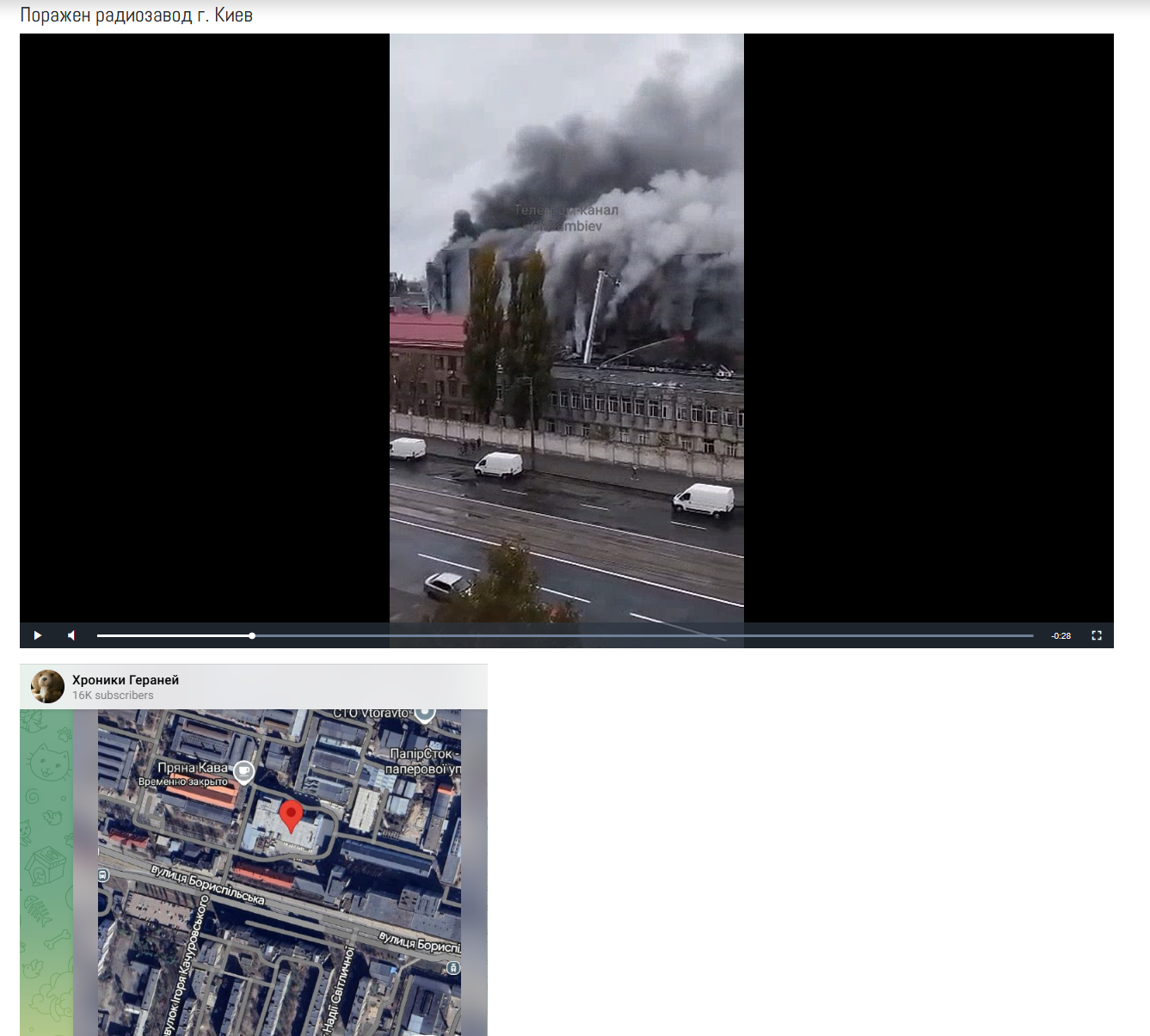Viewport: 1150px width, 1036px height.
Task: Click the CTO Vtoravto map label
Action: 371,713
